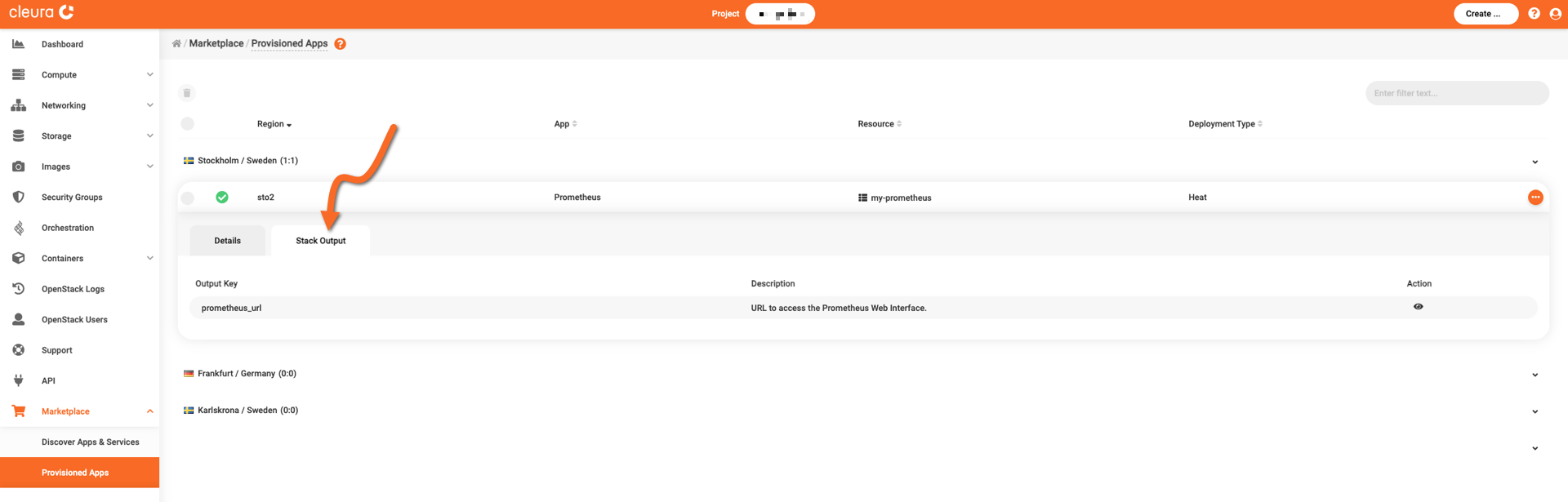Reveal the prometheus_url value with eye icon
Screen dimensions: 1568x502
[x=1418, y=307]
